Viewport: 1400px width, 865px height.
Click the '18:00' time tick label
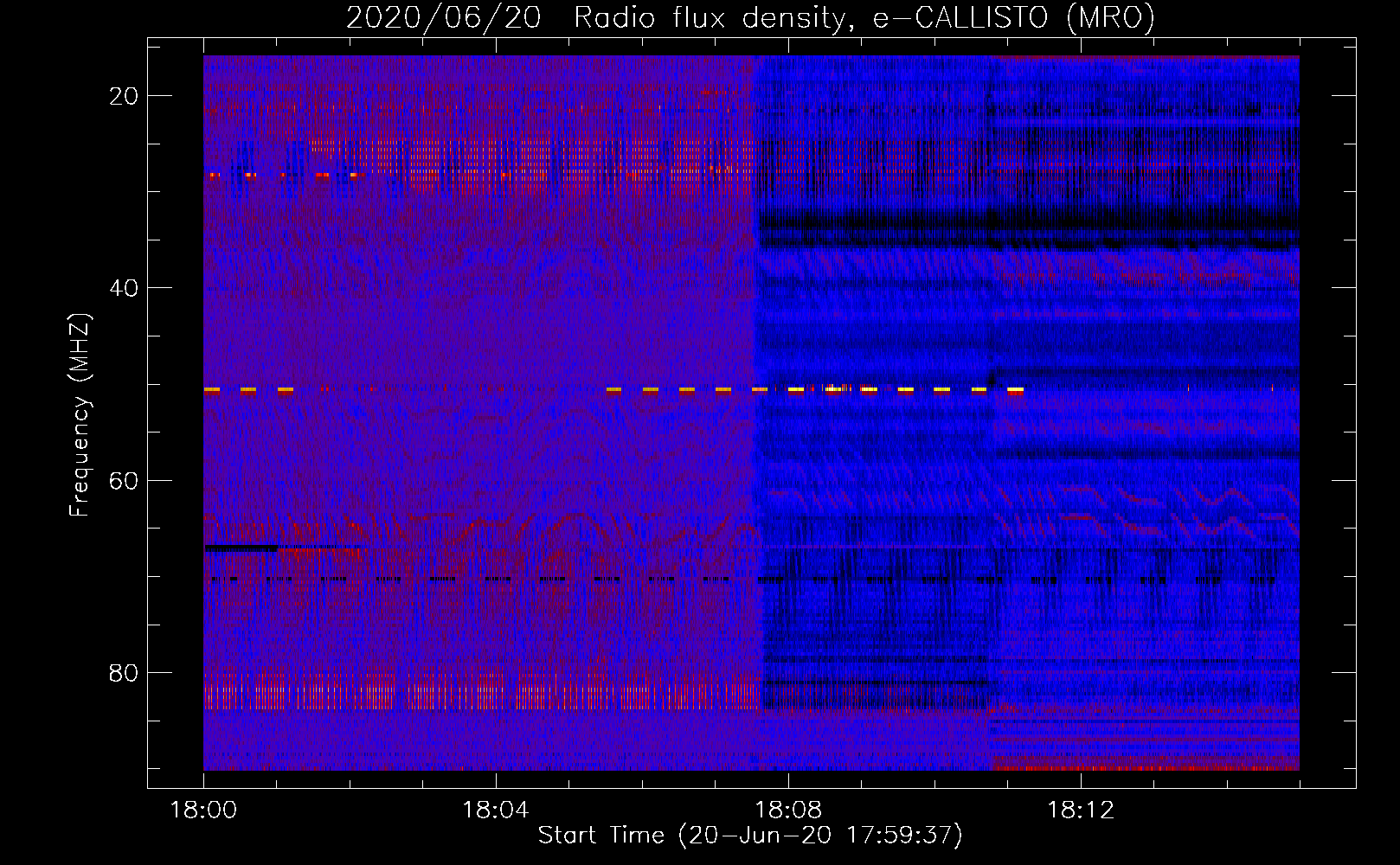pyautogui.click(x=203, y=811)
